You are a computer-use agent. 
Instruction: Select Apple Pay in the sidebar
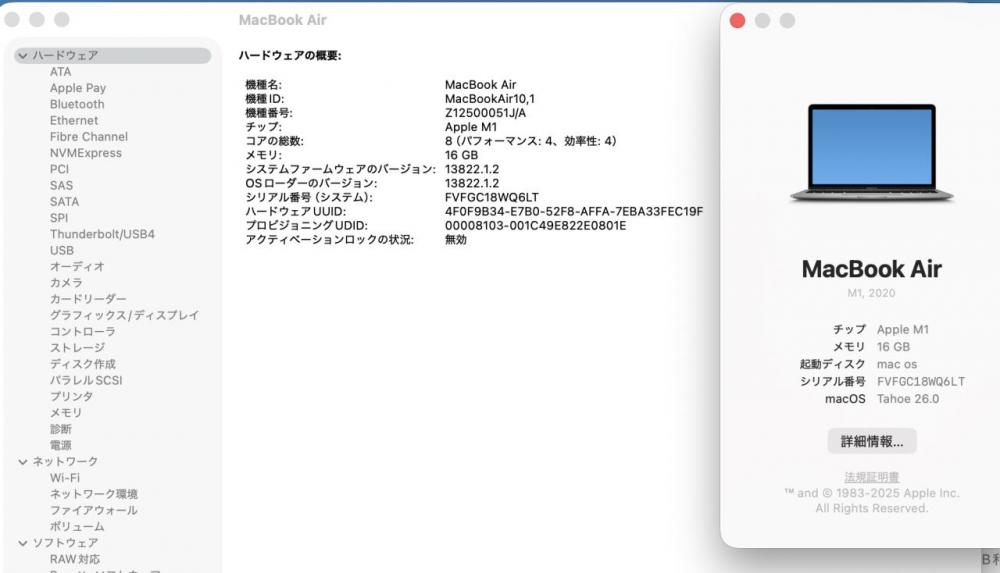(x=78, y=88)
